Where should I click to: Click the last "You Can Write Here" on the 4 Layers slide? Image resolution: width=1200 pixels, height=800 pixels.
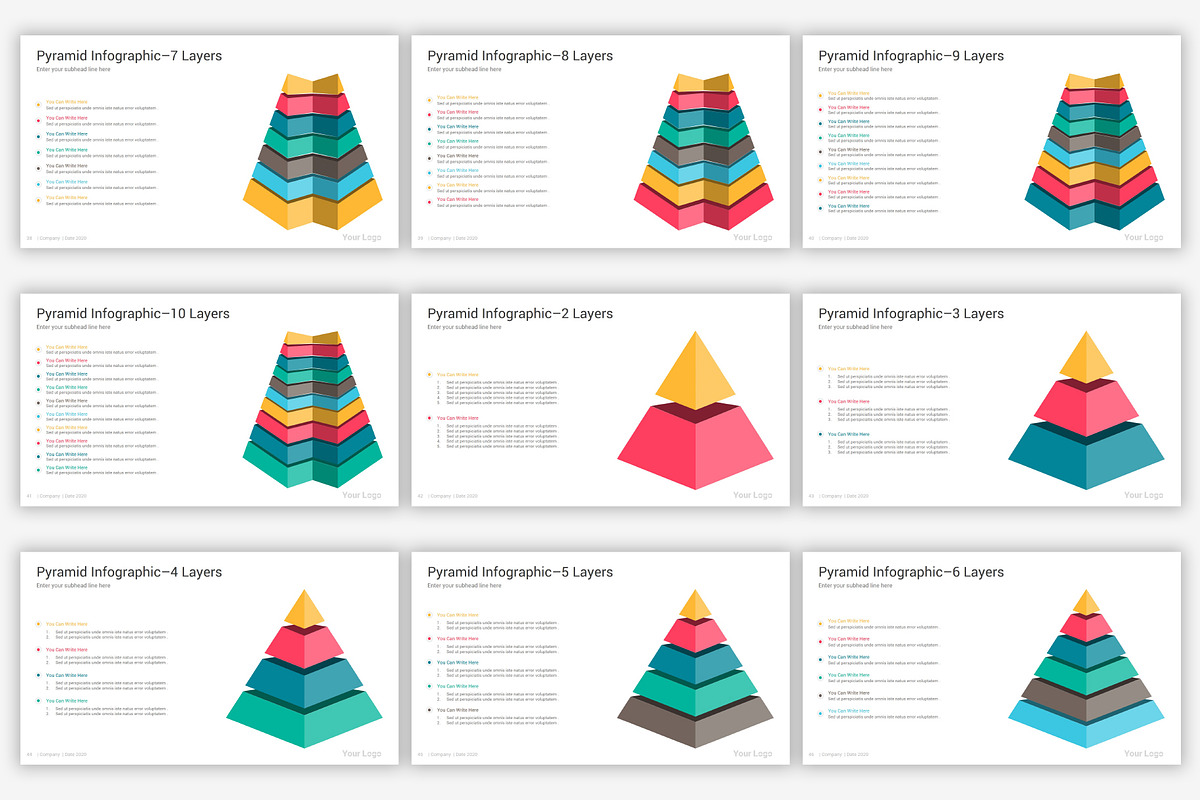[67, 701]
